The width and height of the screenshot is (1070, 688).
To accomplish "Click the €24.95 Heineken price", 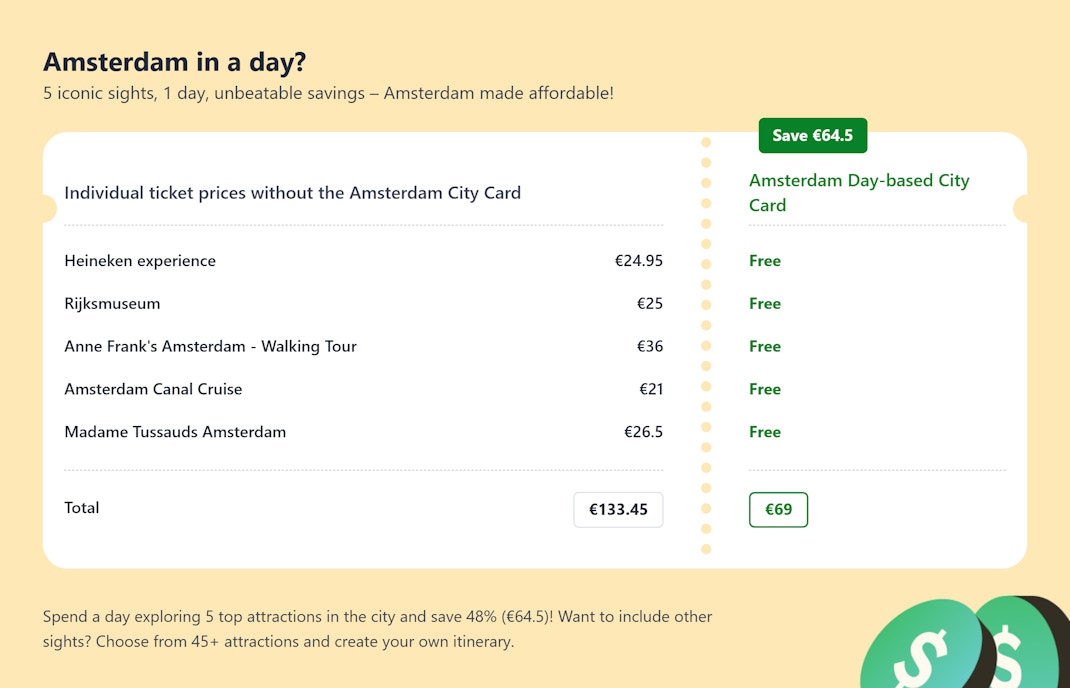I will pyautogui.click(x=638, y=261).
